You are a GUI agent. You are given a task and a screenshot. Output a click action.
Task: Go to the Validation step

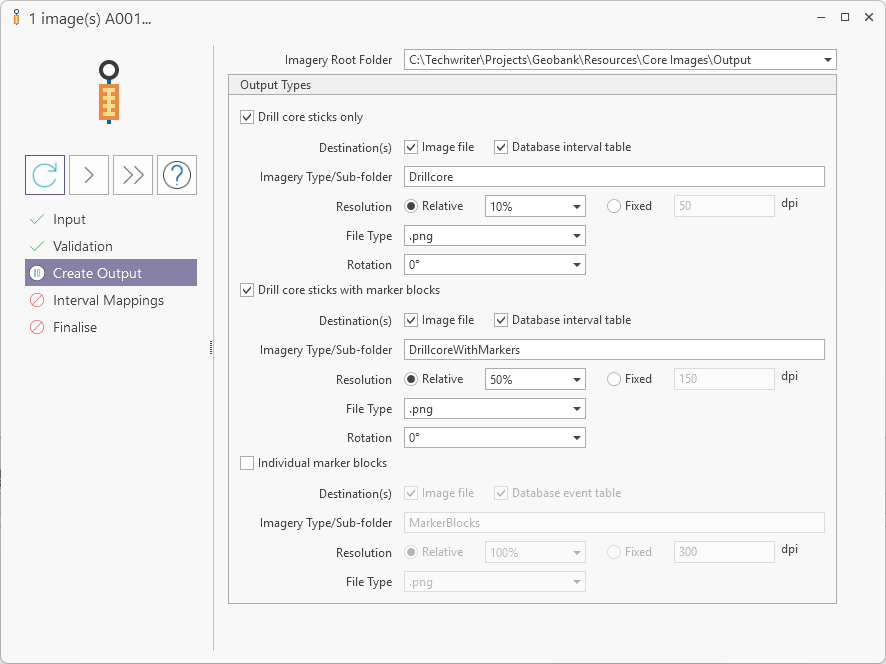82,246
